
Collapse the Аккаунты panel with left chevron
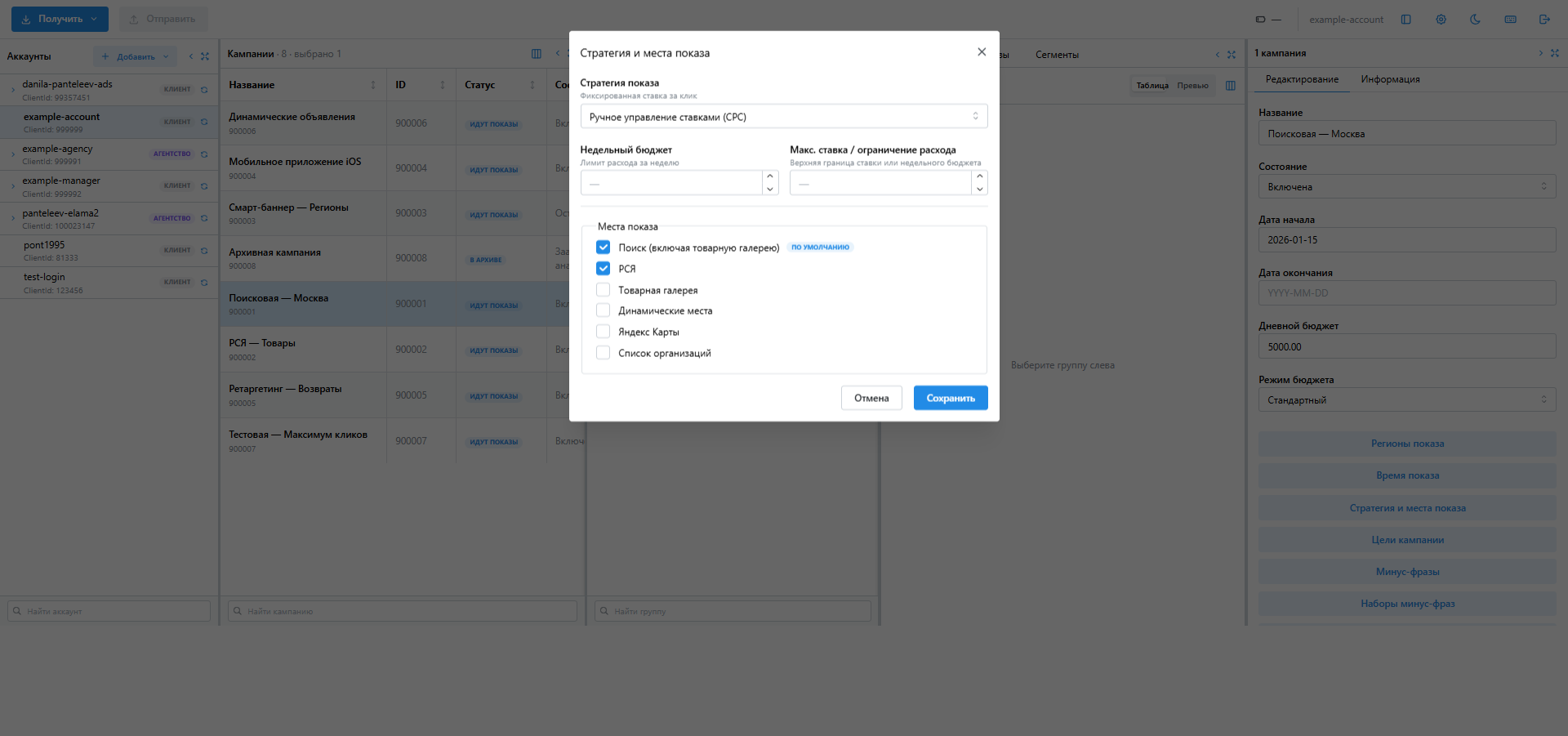pos(191,56)
